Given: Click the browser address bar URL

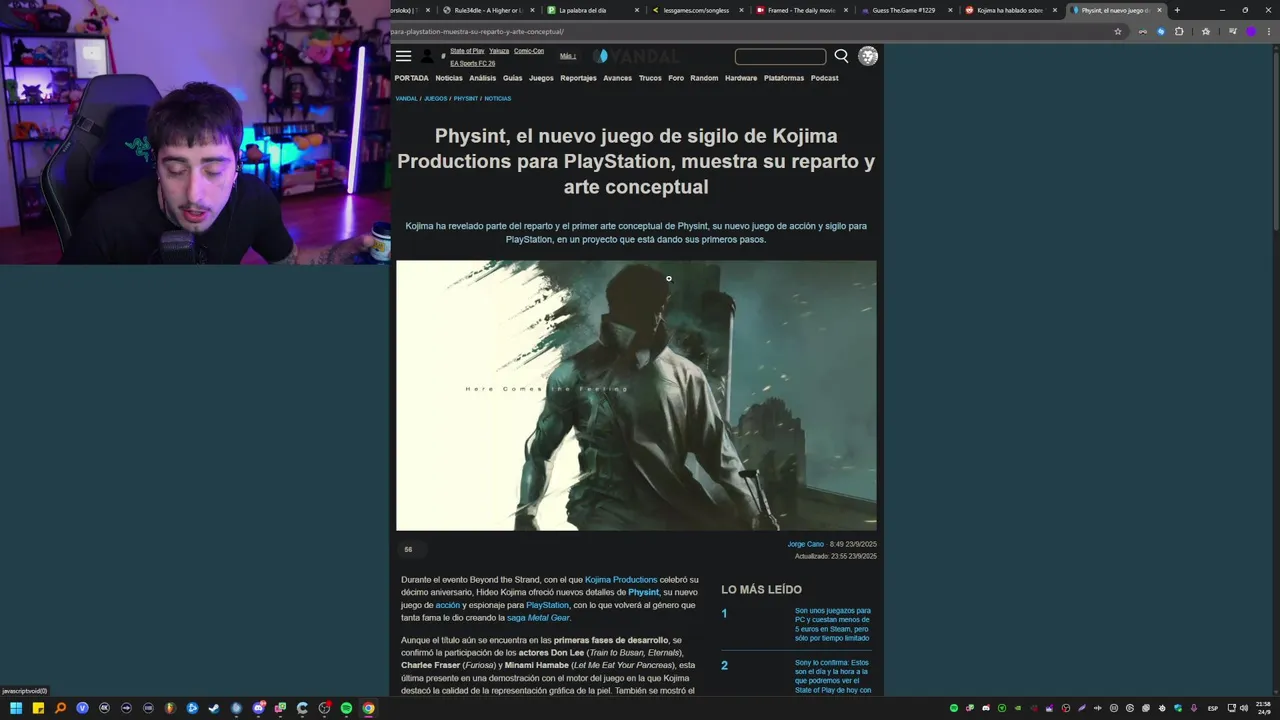Looking at the screenshot, I should tap(478, 31).
